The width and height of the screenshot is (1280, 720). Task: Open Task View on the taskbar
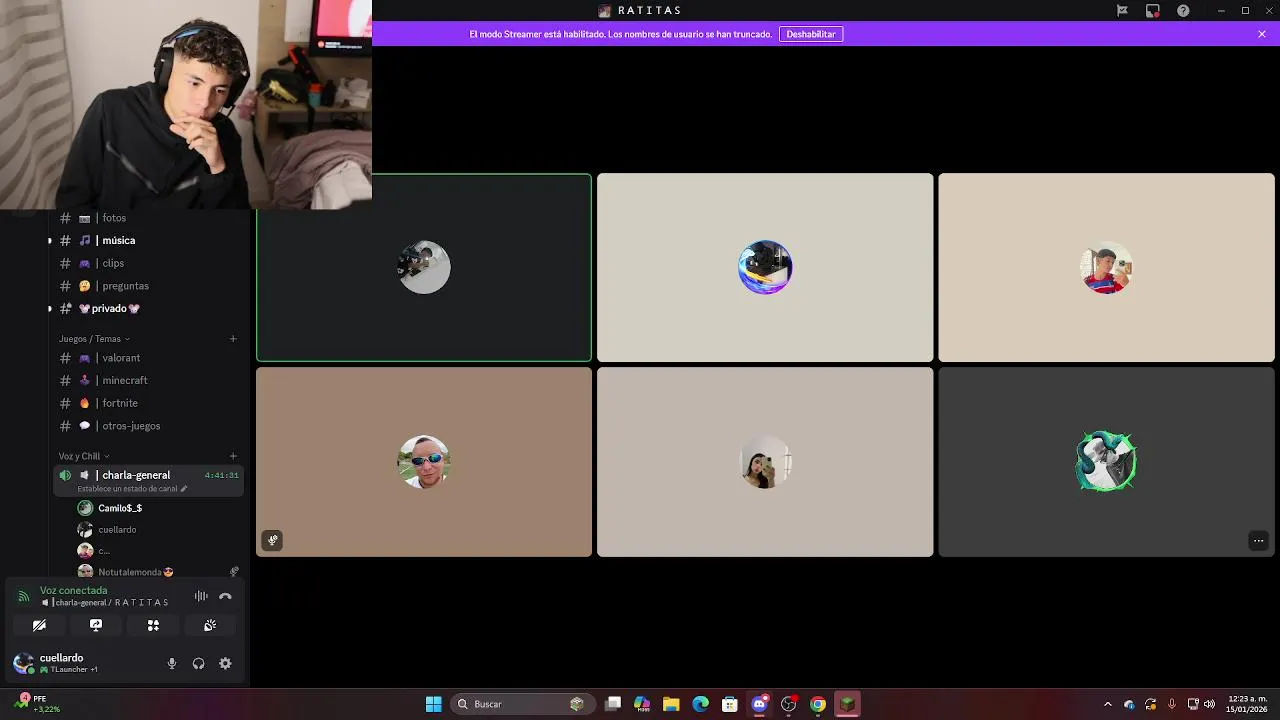pyautogui.click(x=613, y=704)
